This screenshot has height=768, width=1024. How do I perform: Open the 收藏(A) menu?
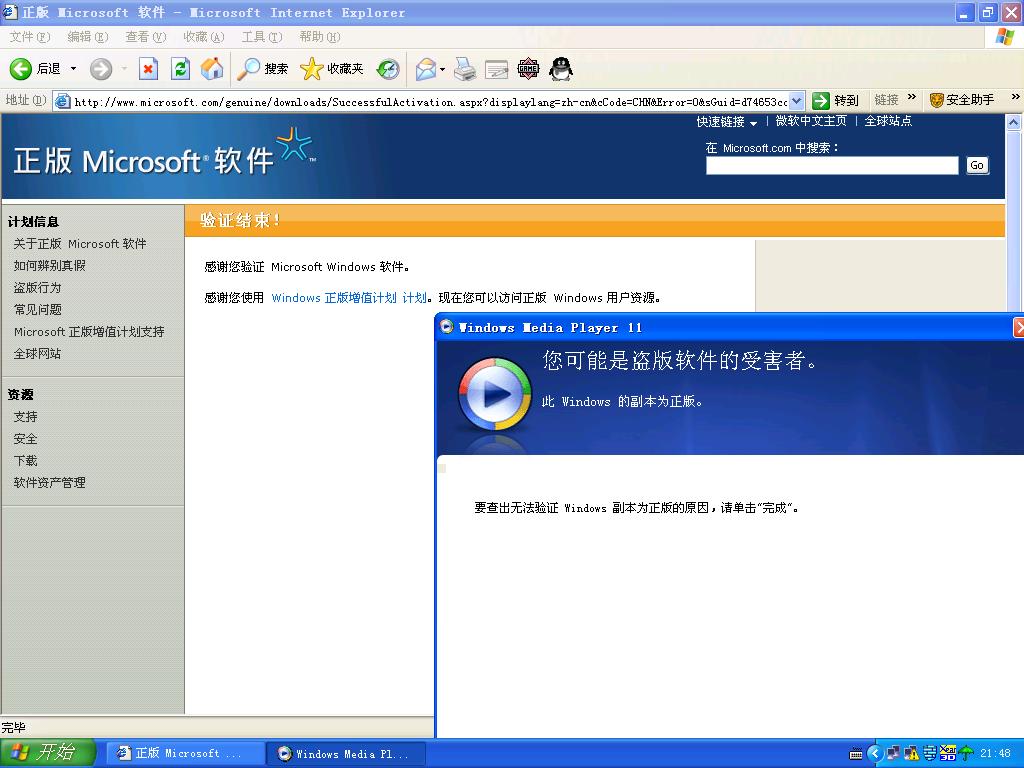click(204, 37)
